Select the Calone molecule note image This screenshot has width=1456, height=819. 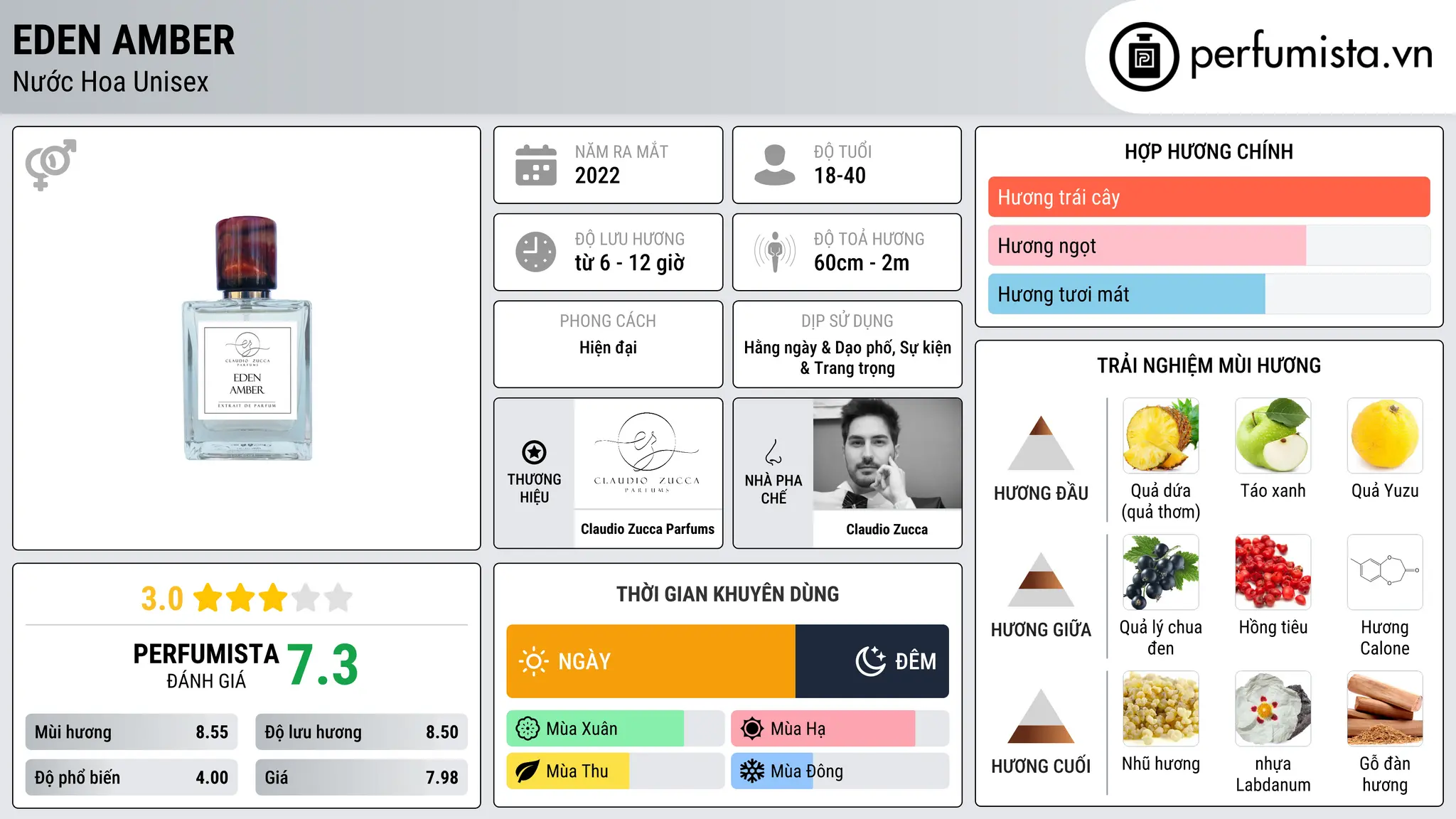[1385, 572]
